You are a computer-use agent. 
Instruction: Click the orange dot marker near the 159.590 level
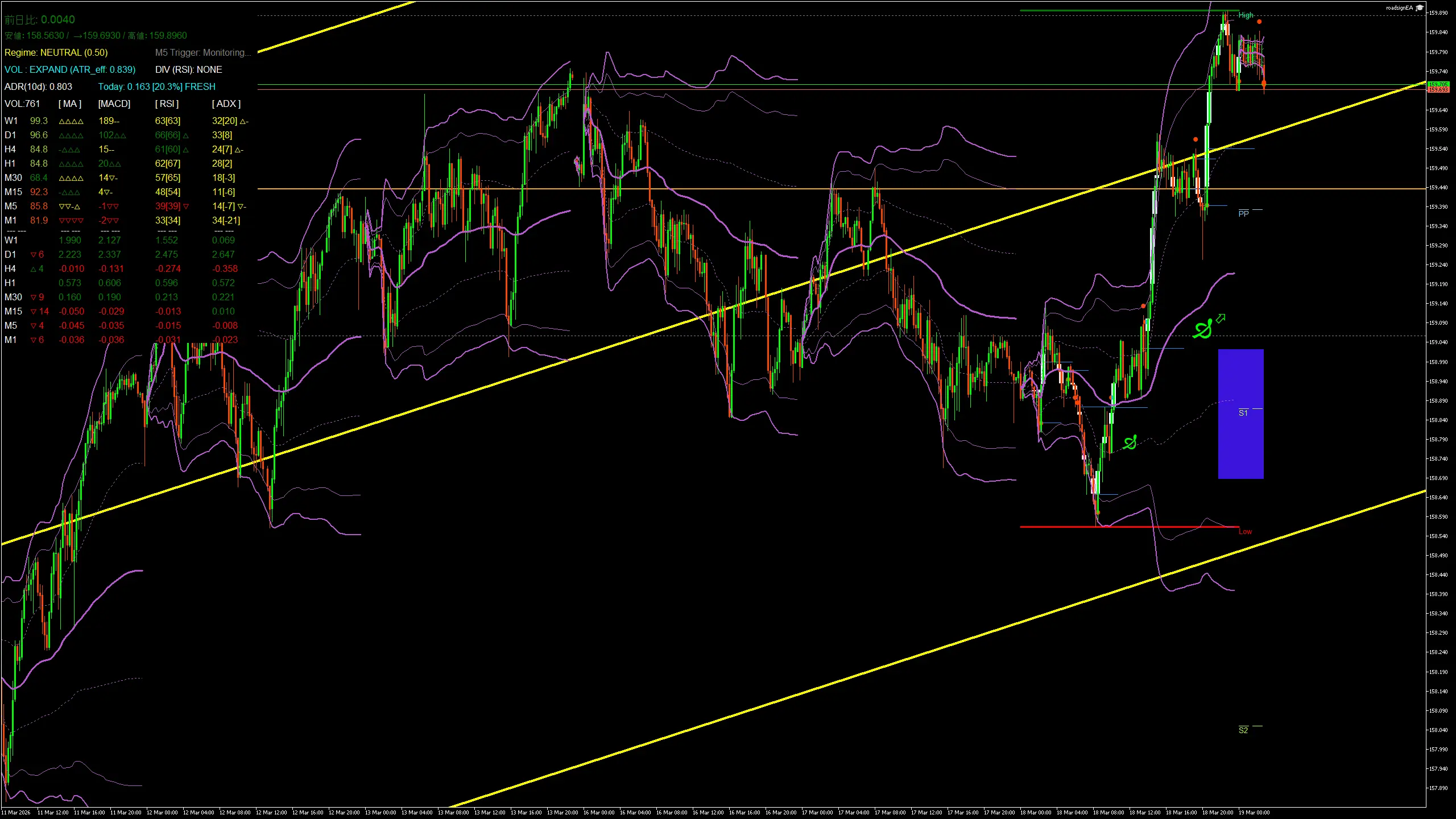1194,138
